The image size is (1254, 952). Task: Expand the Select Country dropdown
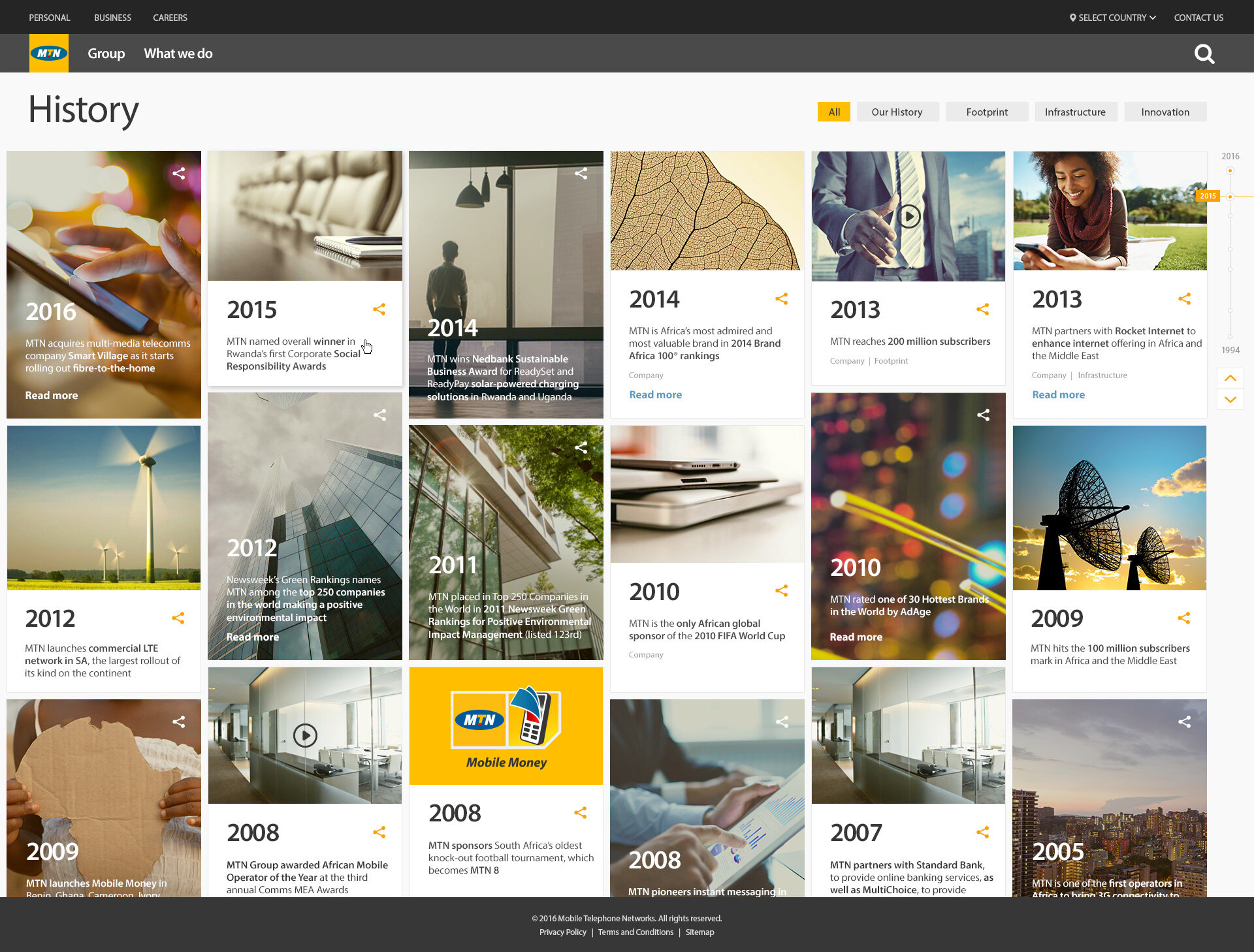pyautogui.click(x=1113, y=18)
